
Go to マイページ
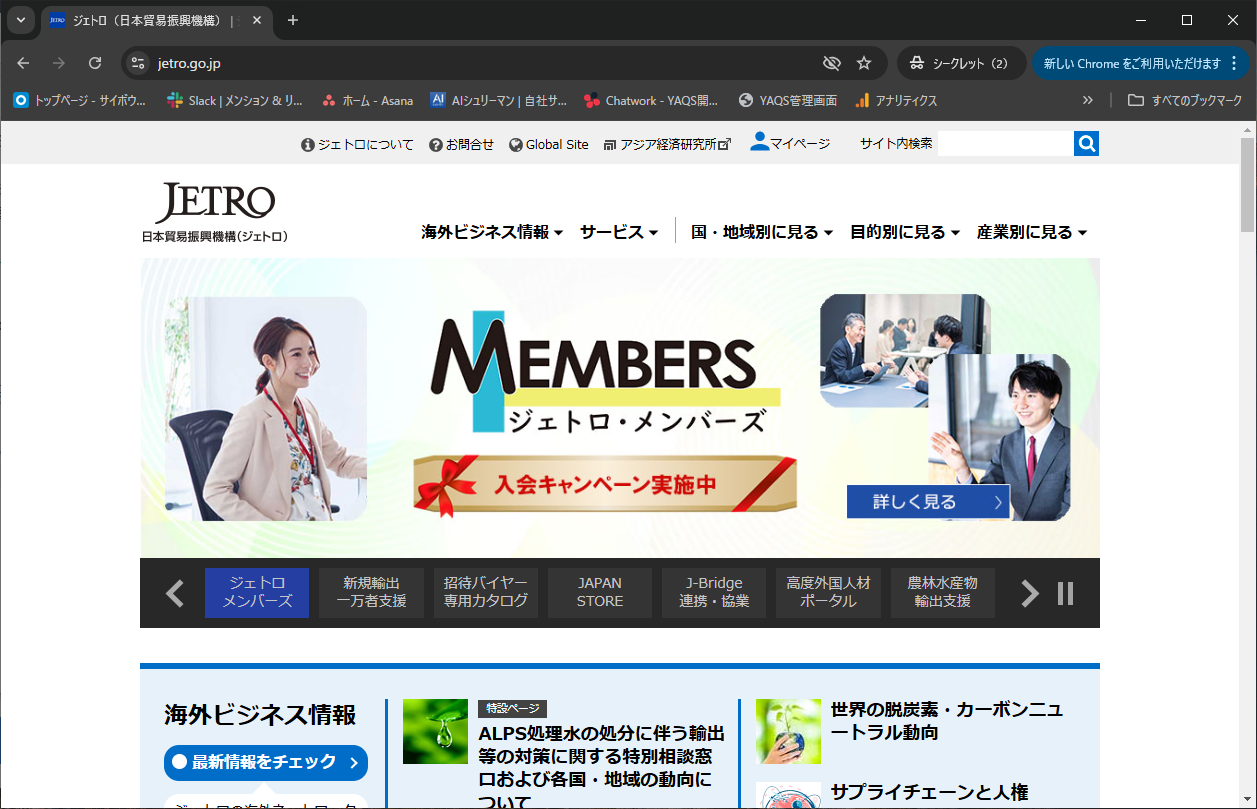tap(790, 143)
